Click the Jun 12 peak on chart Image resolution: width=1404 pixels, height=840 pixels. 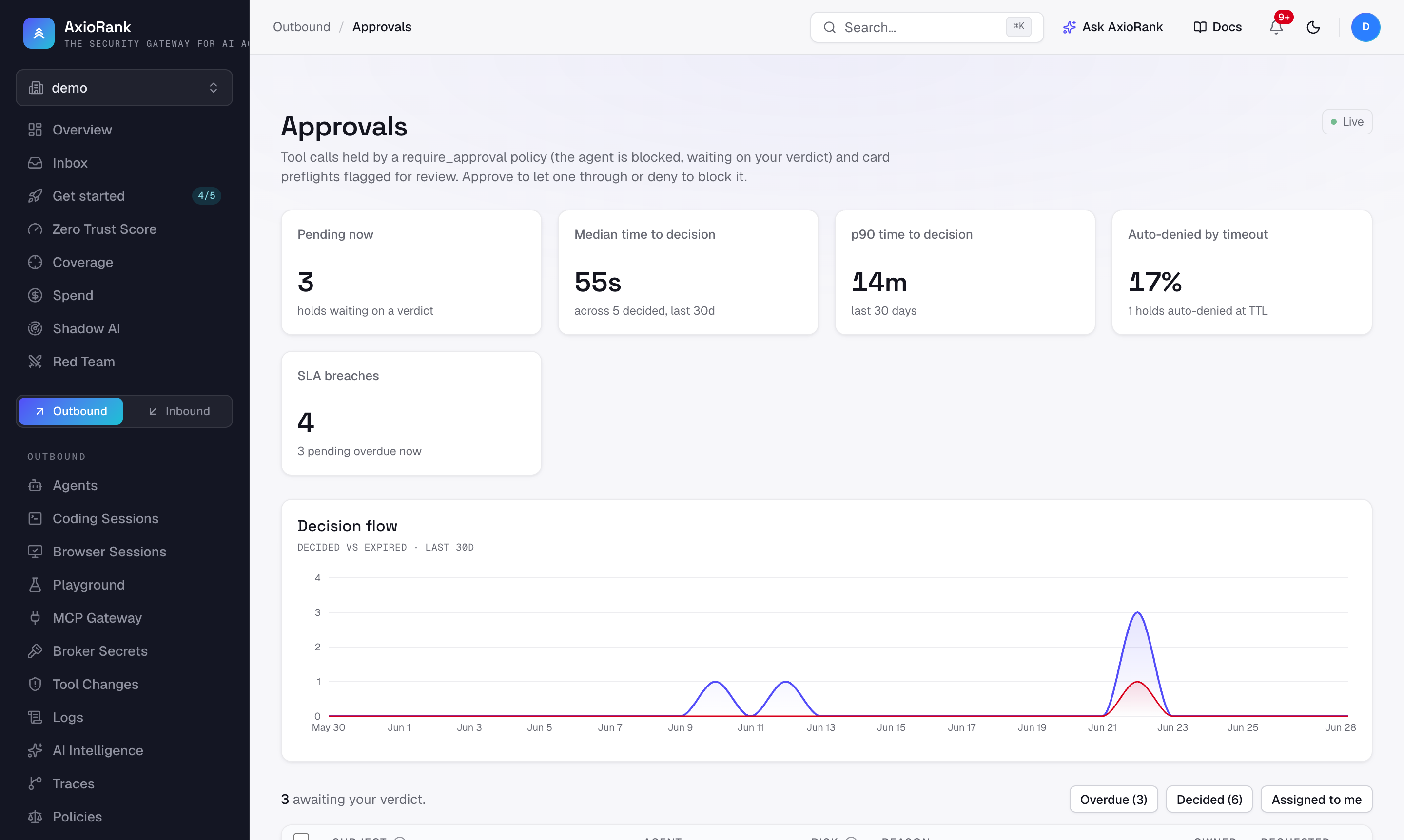(785, 682)
